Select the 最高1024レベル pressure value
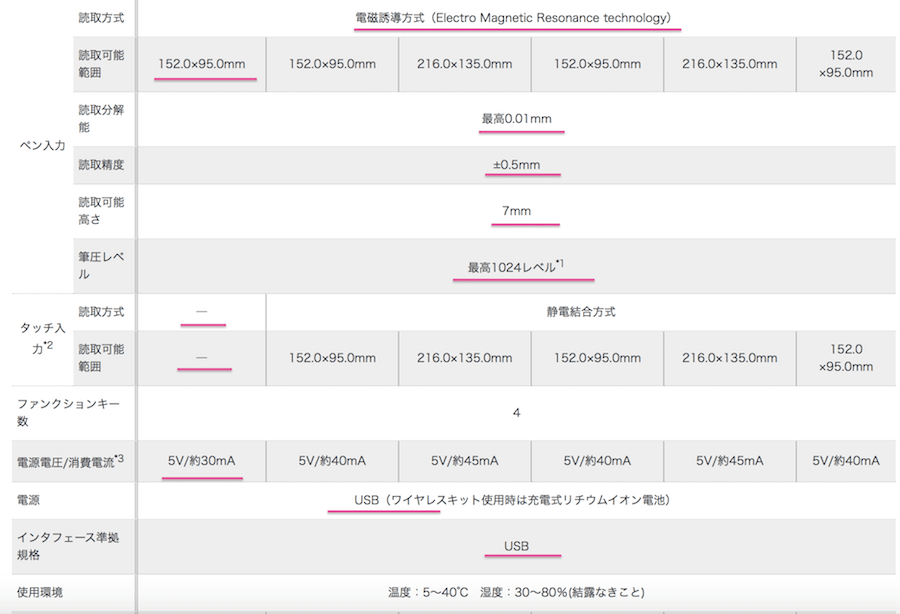900x614 pixels. (x=515, y=266)
